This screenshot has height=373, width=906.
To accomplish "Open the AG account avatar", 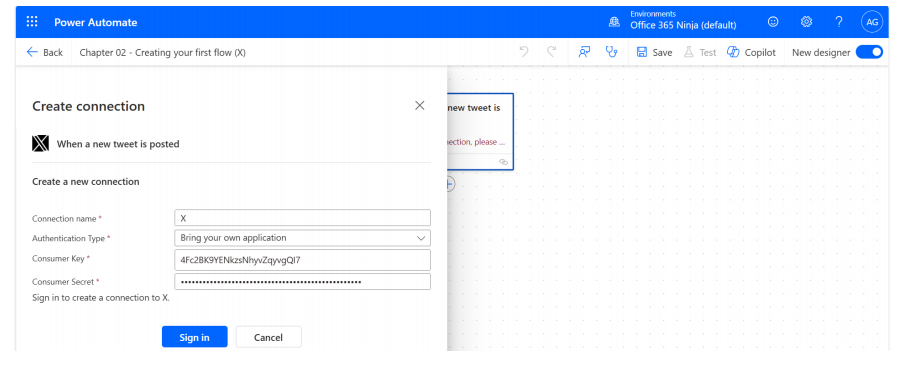I will coord(872,22).
